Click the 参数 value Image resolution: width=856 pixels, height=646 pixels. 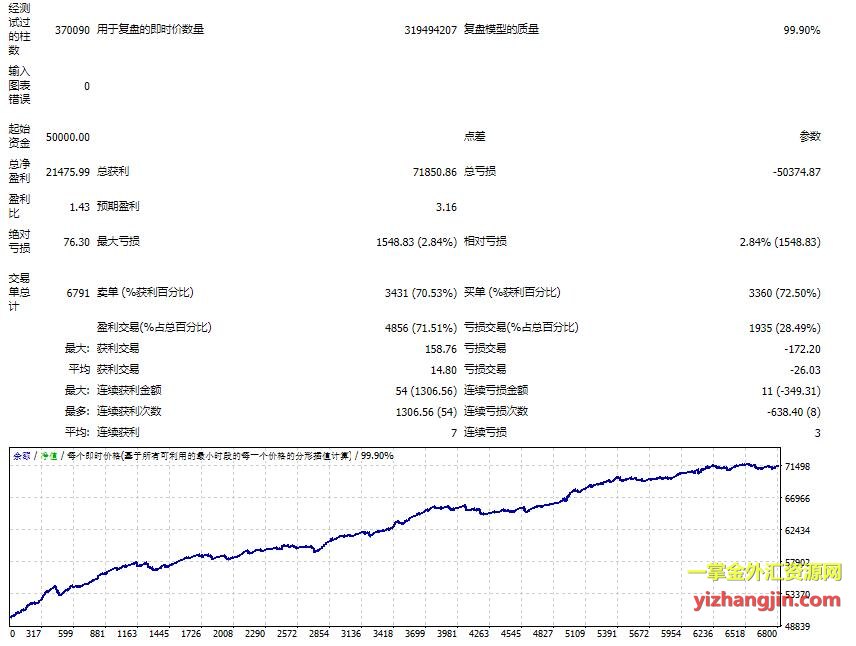(810, 137)
